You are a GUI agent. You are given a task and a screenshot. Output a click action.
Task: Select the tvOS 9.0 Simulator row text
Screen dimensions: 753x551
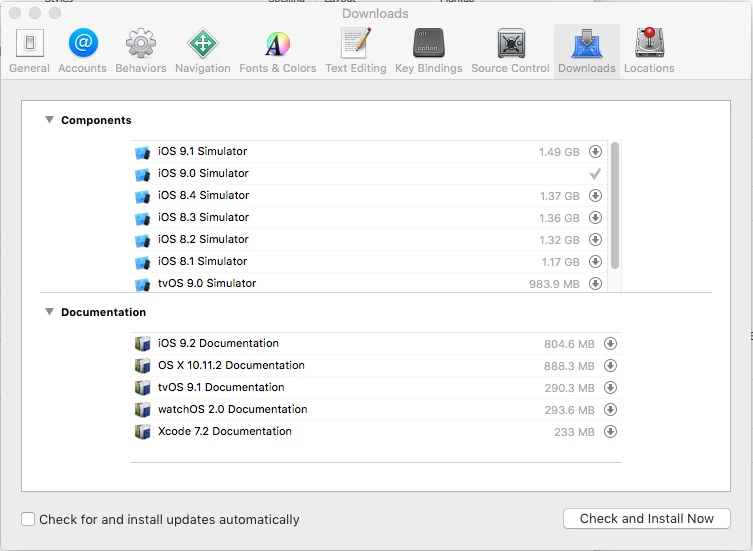coord(207,283)
